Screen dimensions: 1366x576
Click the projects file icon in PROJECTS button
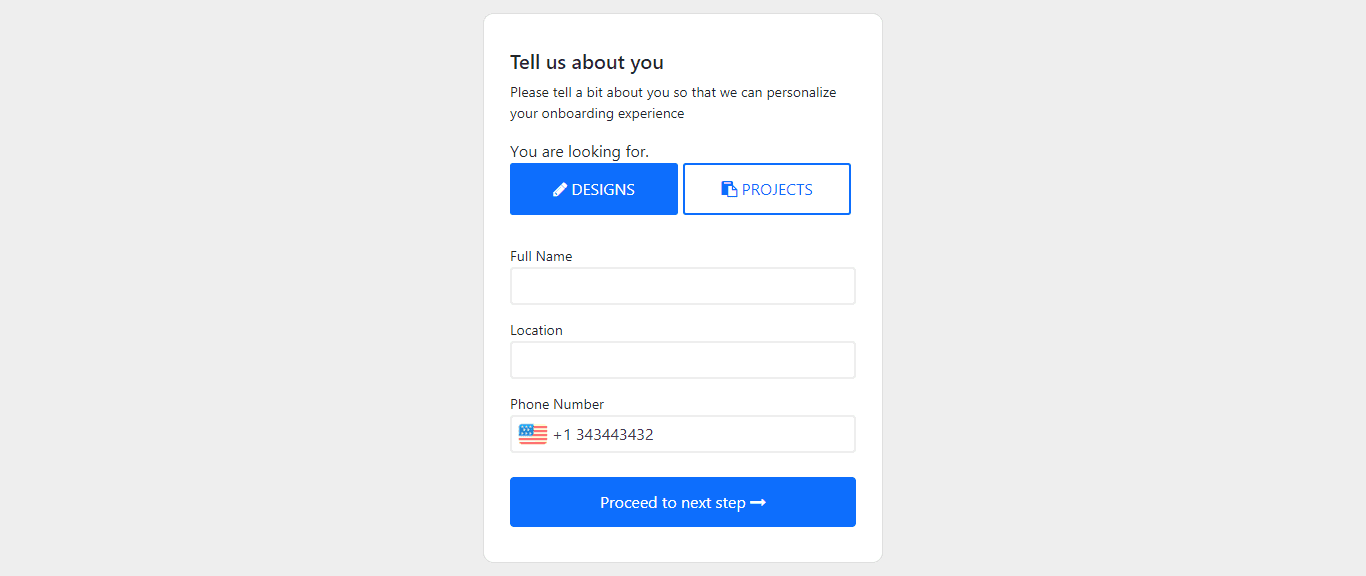point(728,189)
